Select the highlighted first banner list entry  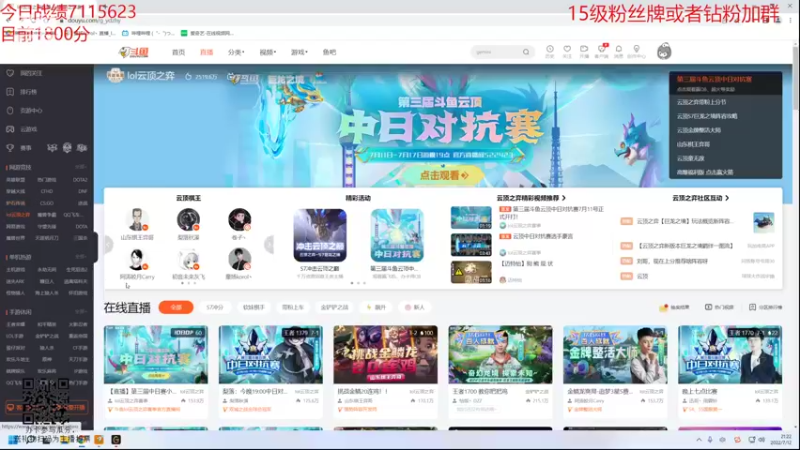tap(726, 84)
